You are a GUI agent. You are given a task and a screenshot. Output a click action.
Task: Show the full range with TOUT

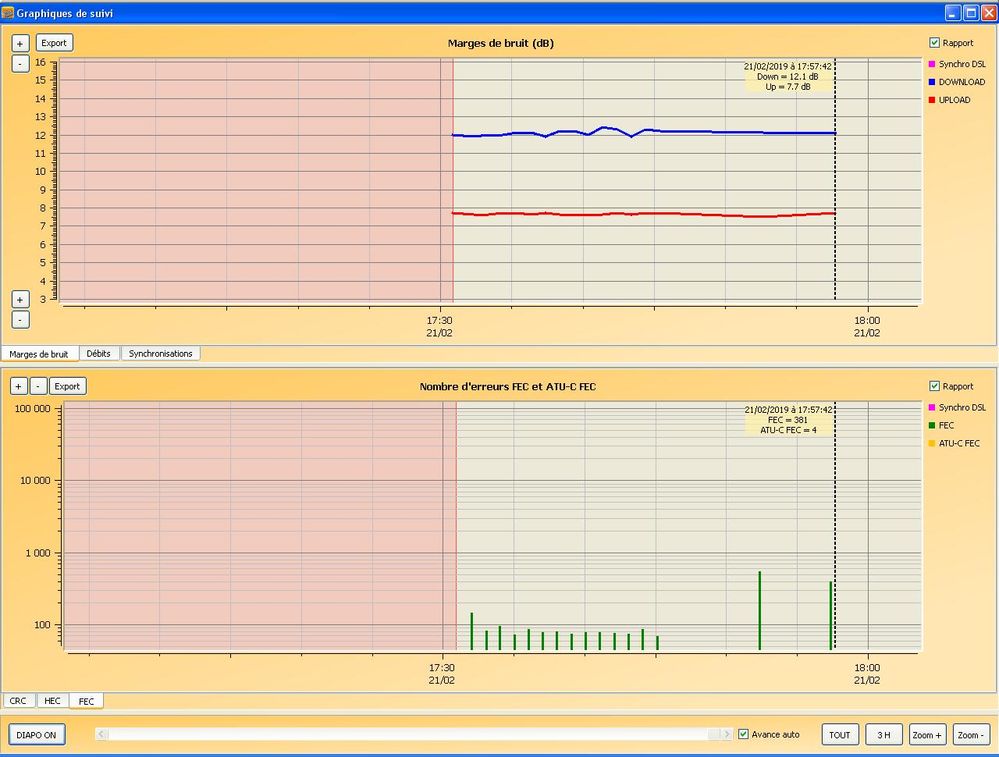[840, 735]
